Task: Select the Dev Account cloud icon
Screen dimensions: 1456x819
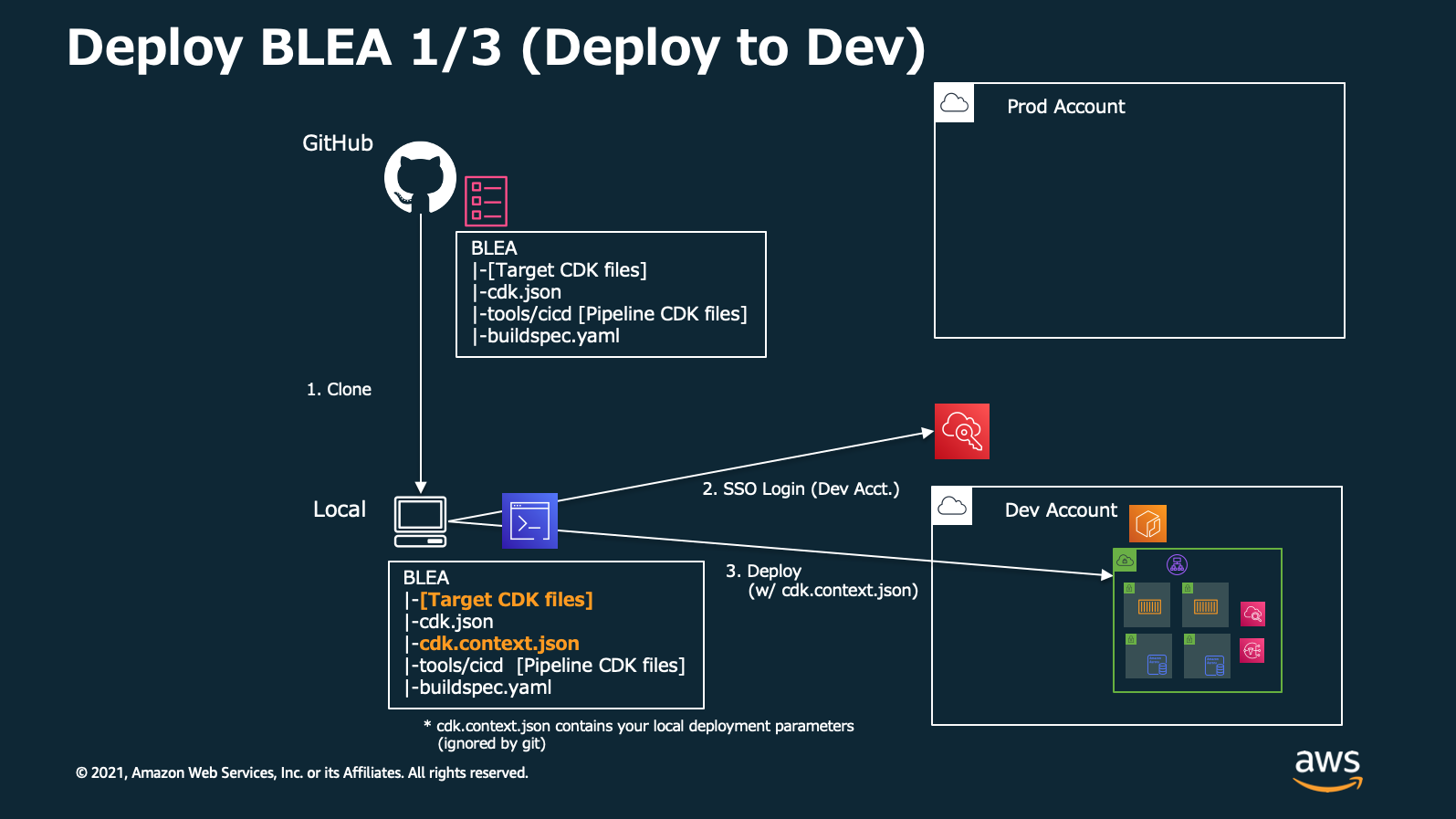Action: pyautogui.click(x=953, y=507)
